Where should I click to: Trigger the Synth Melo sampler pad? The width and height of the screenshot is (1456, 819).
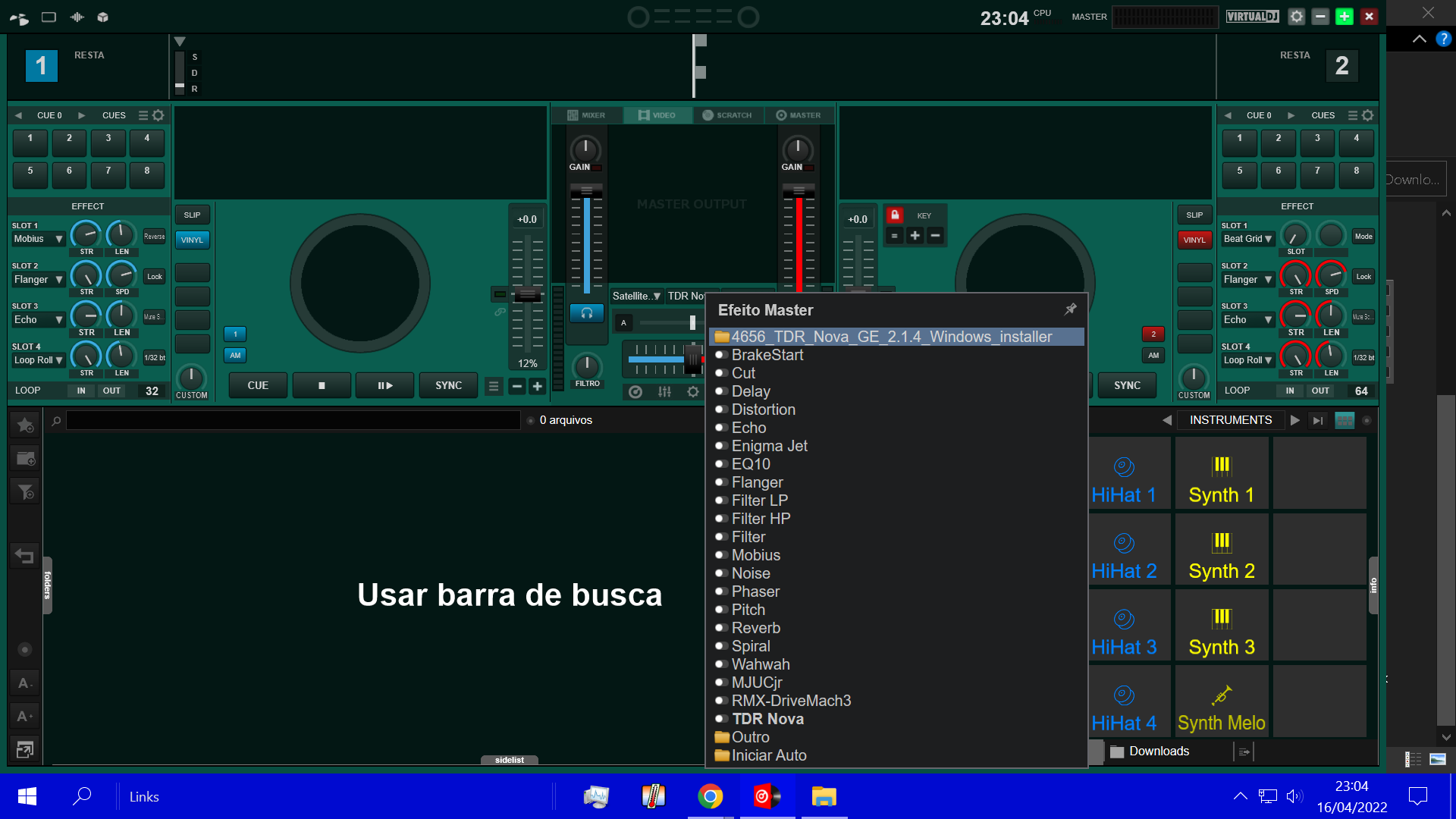[x=1221, y=701]
